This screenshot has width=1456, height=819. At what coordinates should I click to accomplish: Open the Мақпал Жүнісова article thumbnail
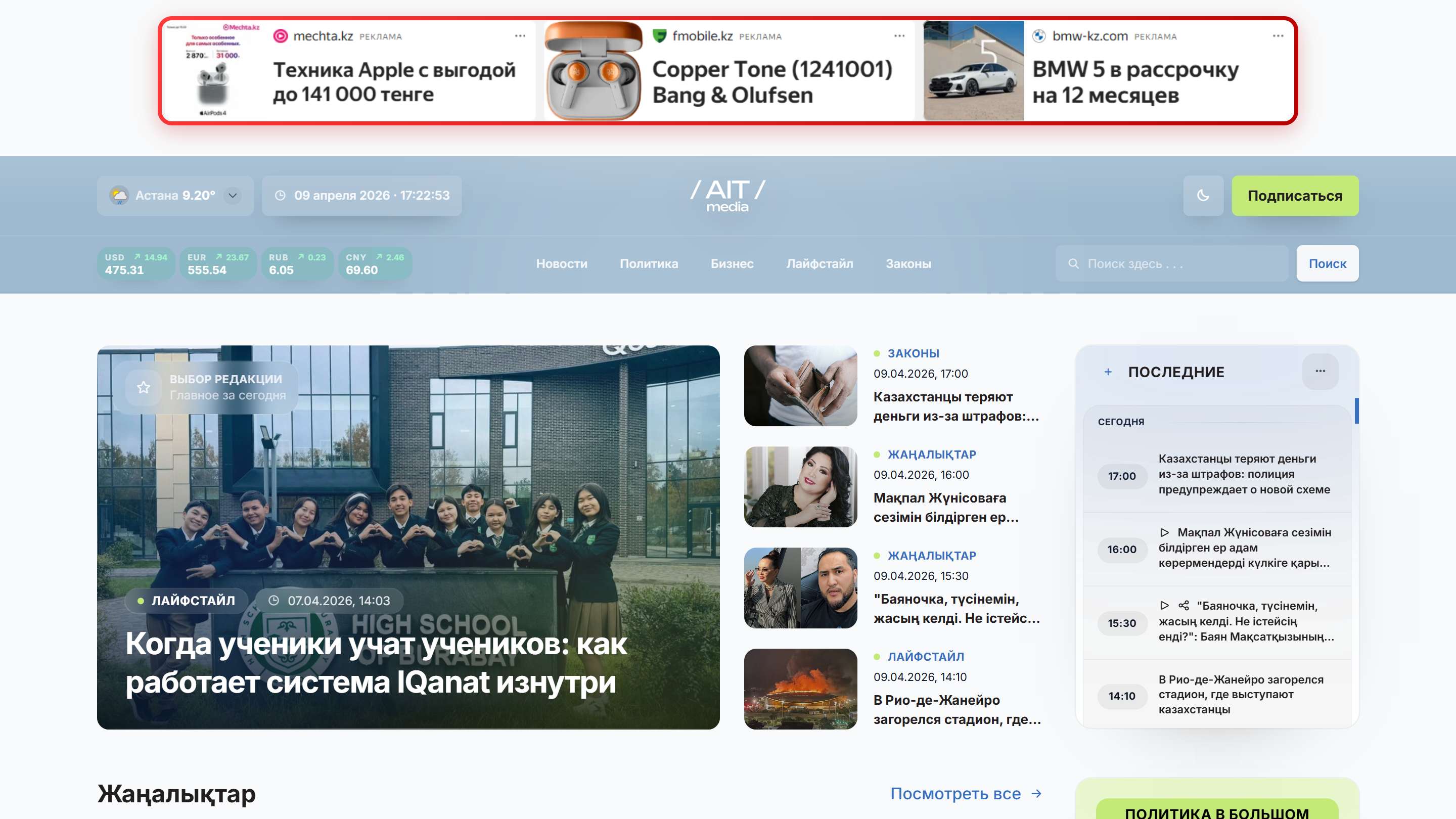click(800, 487)
